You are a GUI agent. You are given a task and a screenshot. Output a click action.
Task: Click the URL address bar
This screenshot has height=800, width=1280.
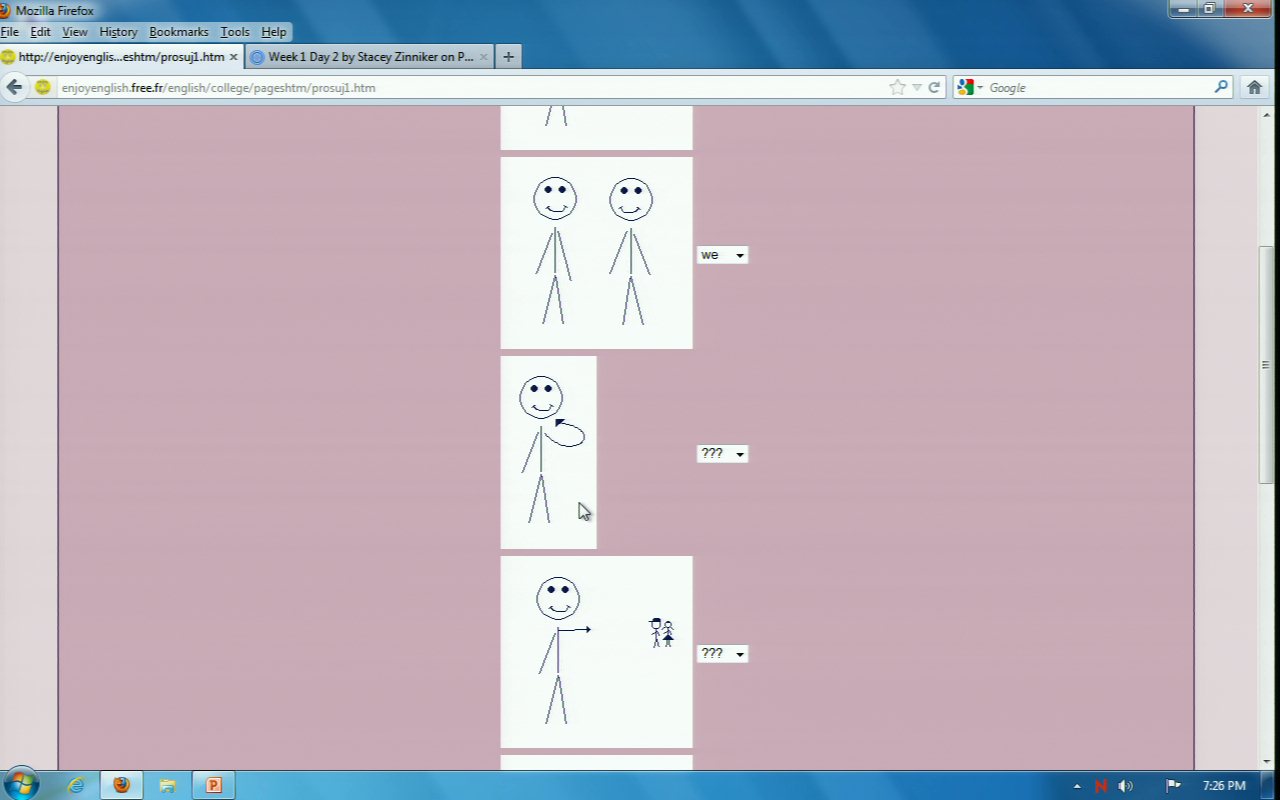click(x=470, y=87)
